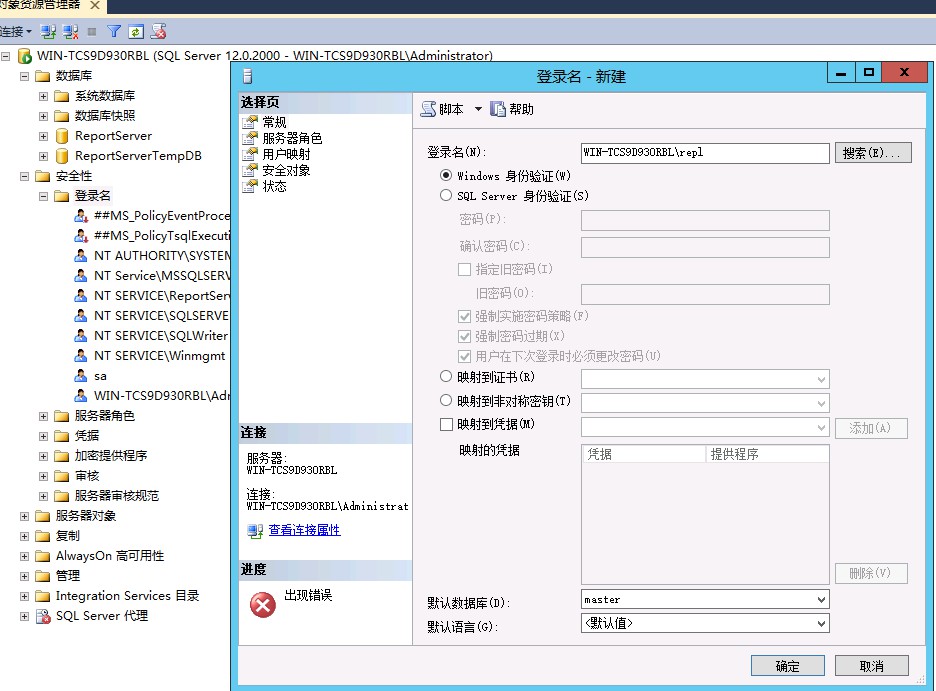Click the blue funnel Filter icon
Screen dimensions: 936x691
point(114,32)
